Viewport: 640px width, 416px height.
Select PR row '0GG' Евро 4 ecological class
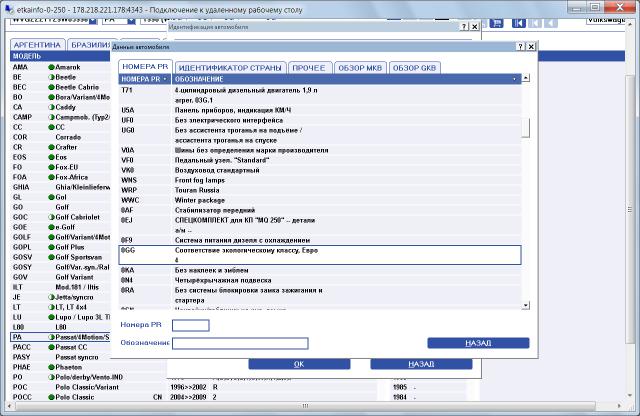tap(320, 255)
